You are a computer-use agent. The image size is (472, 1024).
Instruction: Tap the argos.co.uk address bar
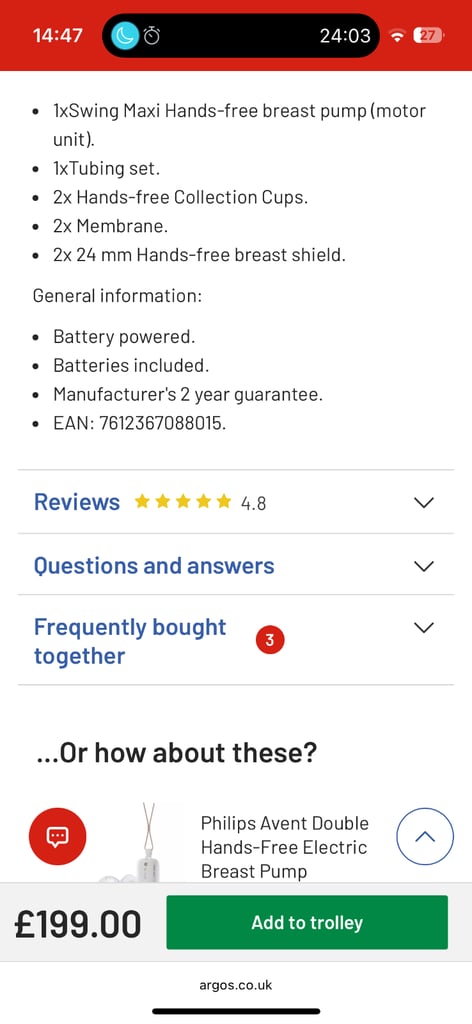[236, 985]
